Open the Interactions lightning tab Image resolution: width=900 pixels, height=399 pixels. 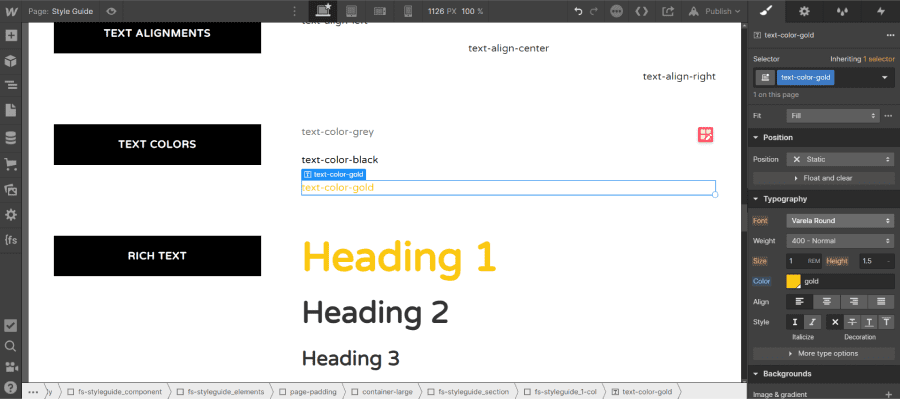880,11
